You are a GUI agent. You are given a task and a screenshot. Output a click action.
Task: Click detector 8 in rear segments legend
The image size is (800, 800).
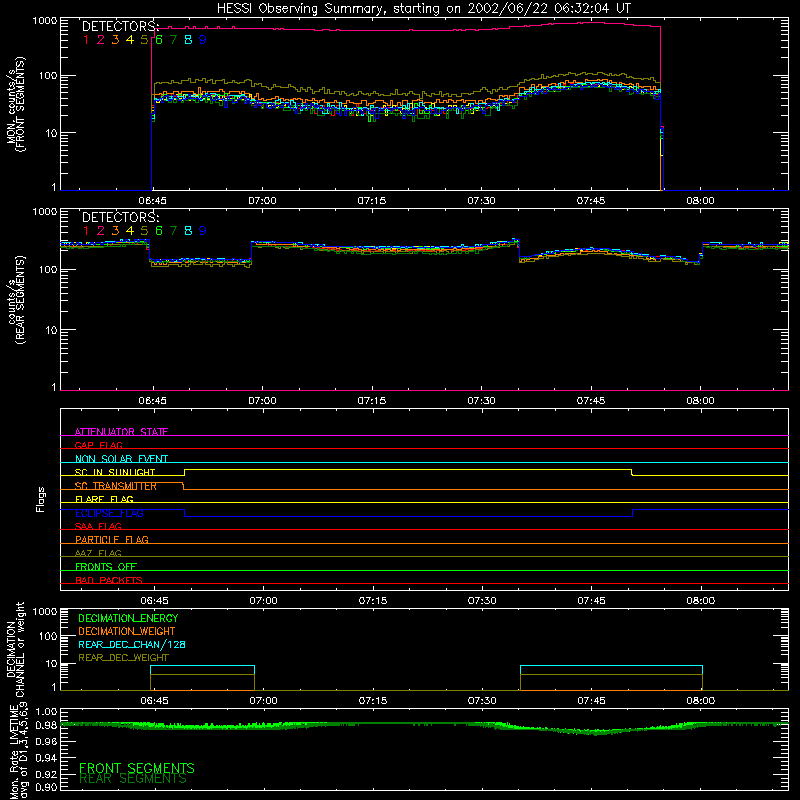188,231
